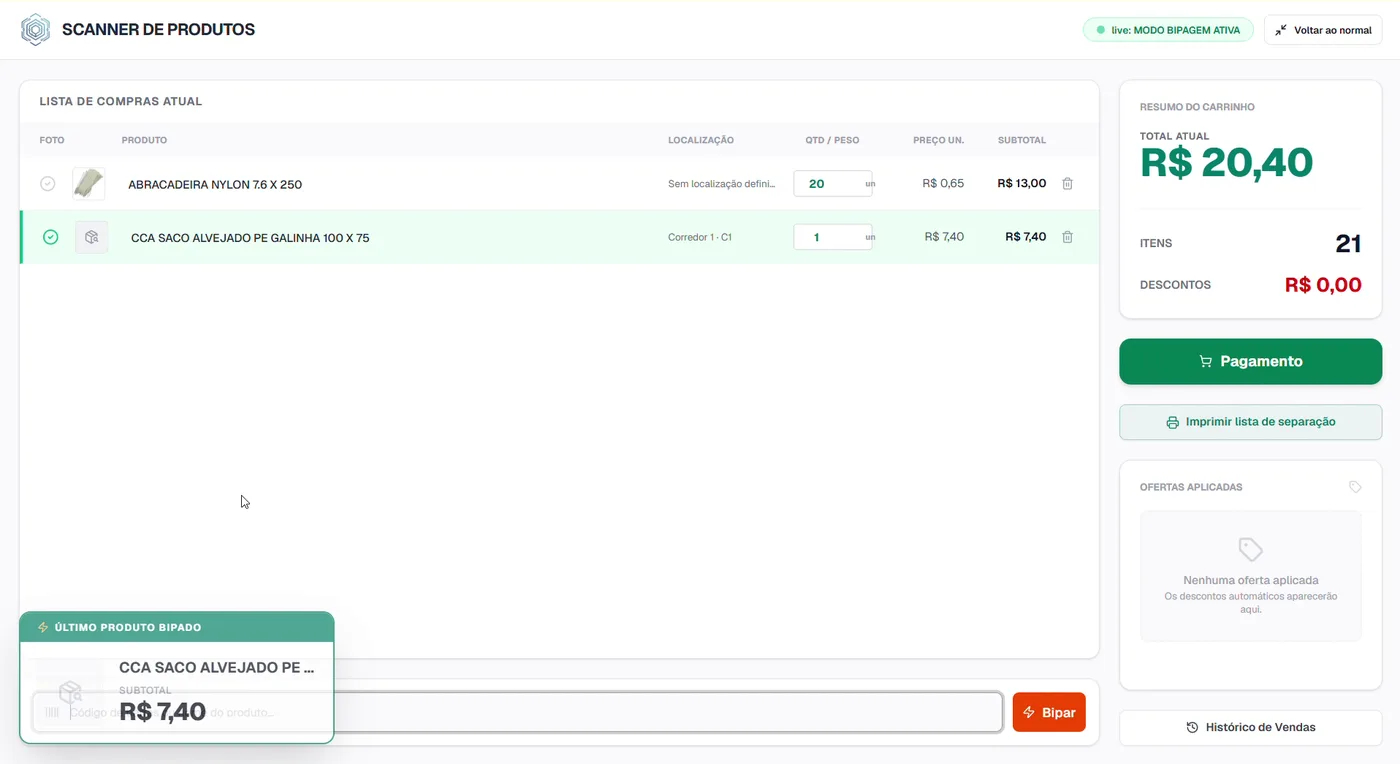Image resolution: width=1400 pixels, height=764 pixels.
Task: Click Descontos value R$ 0,00
Action: [1323, 285]
